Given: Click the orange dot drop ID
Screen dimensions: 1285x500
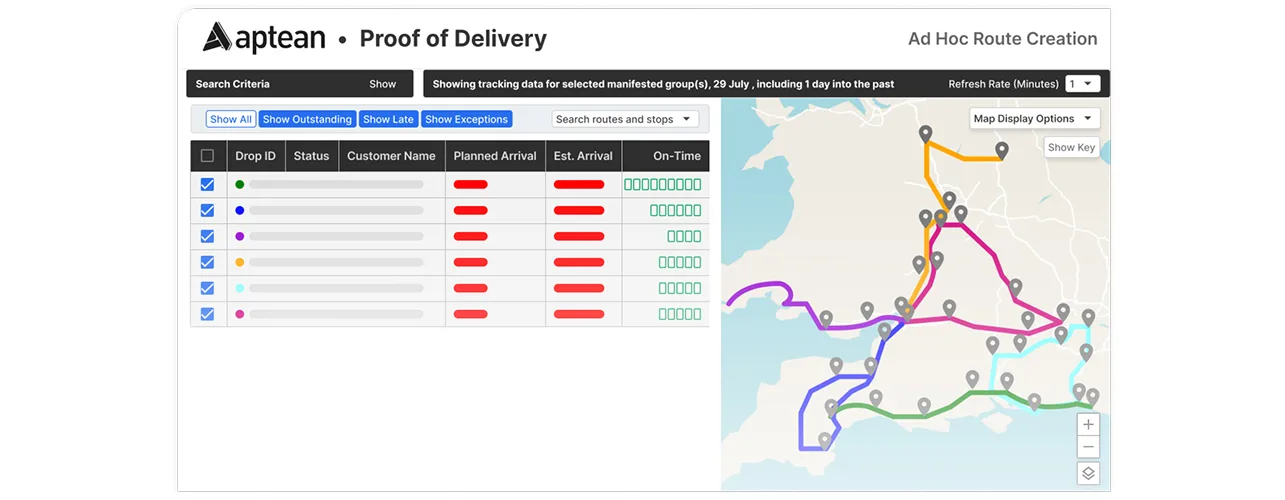Looking at the screenshot, I should tap(239, 262).
